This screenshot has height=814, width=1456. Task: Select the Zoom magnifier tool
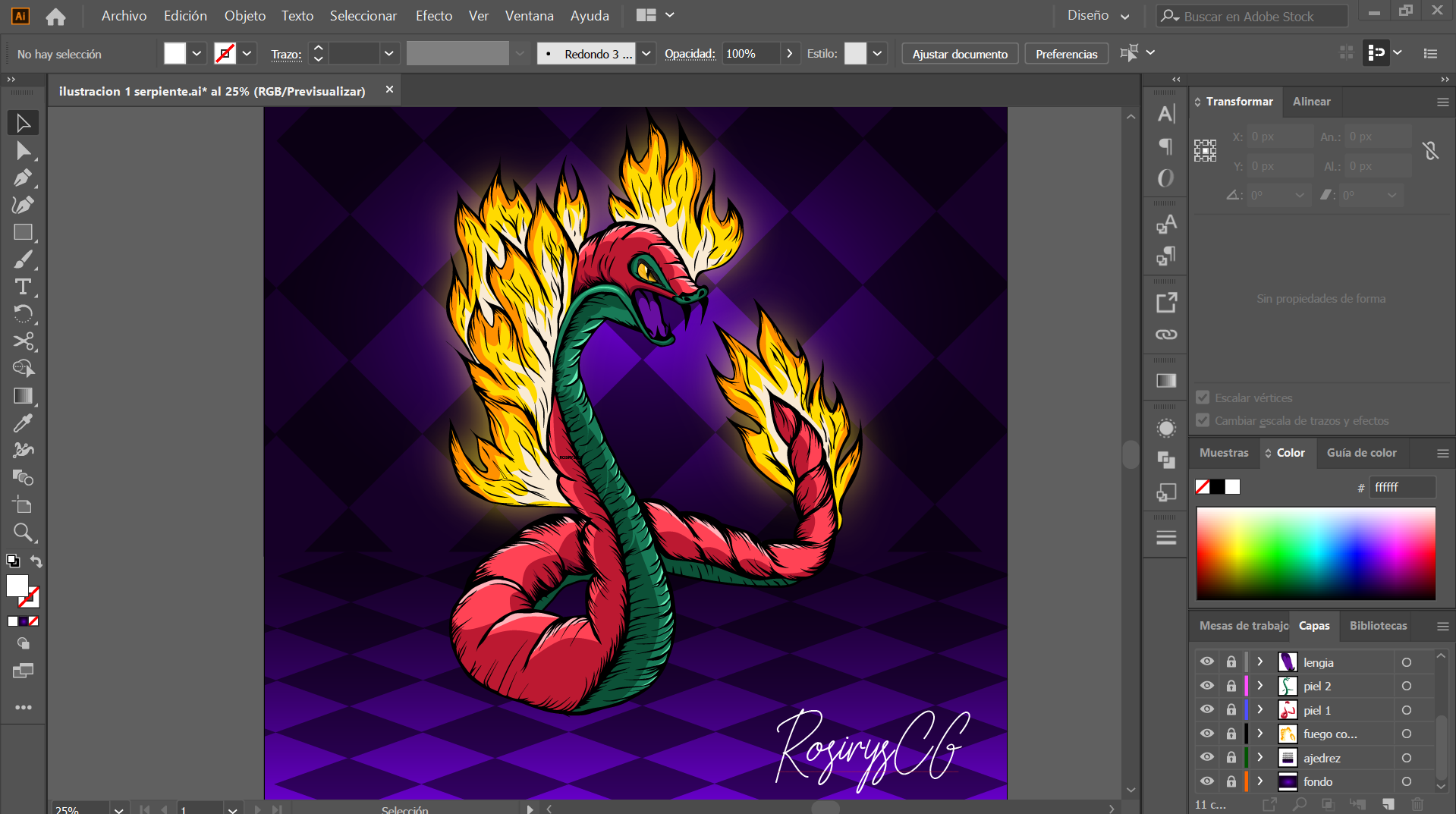coord(23,533)
